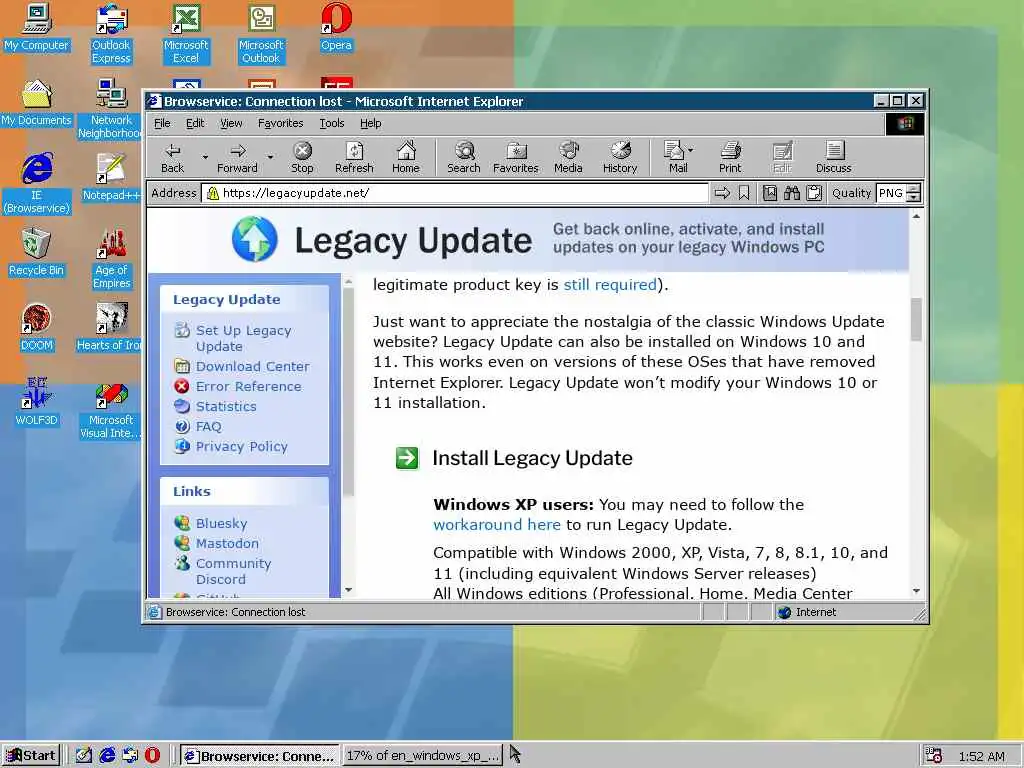The height and width of the screenshot is (768, 1024).
Task: Launch Internet Explorer from quick launch
Action: [x=107, y=755]
